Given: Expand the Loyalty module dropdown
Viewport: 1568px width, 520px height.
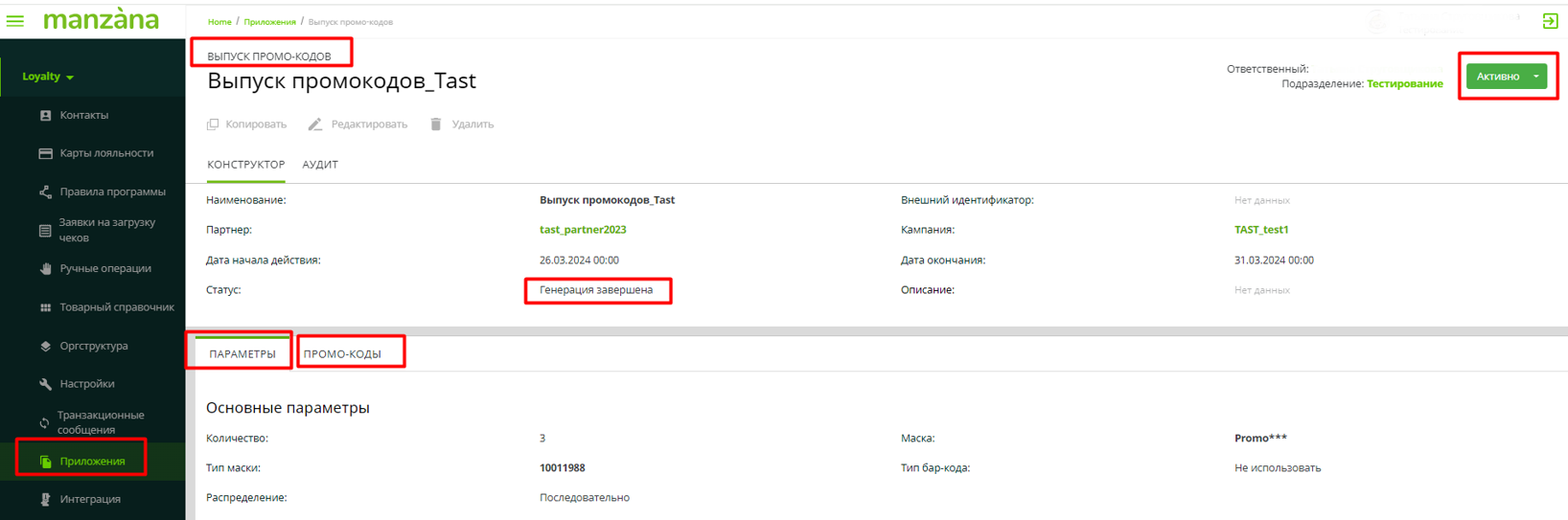Looking at the screenshot, I should coord(48,77).
